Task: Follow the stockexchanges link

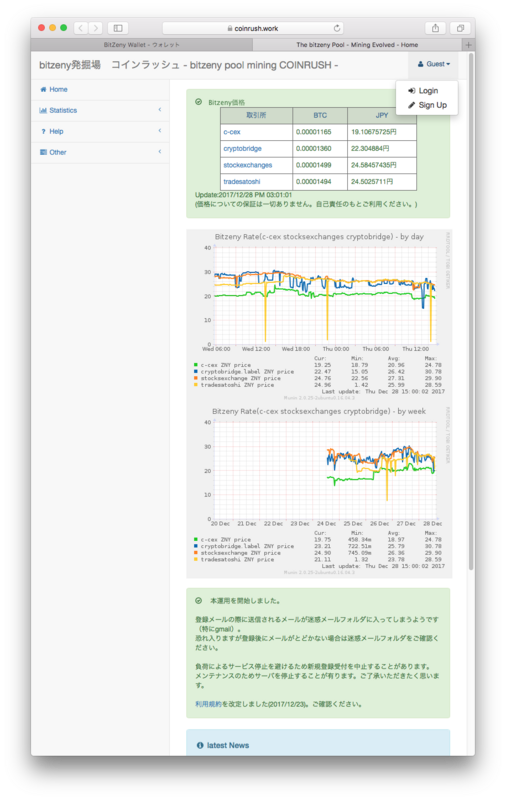Action: [x=247, y=165]
